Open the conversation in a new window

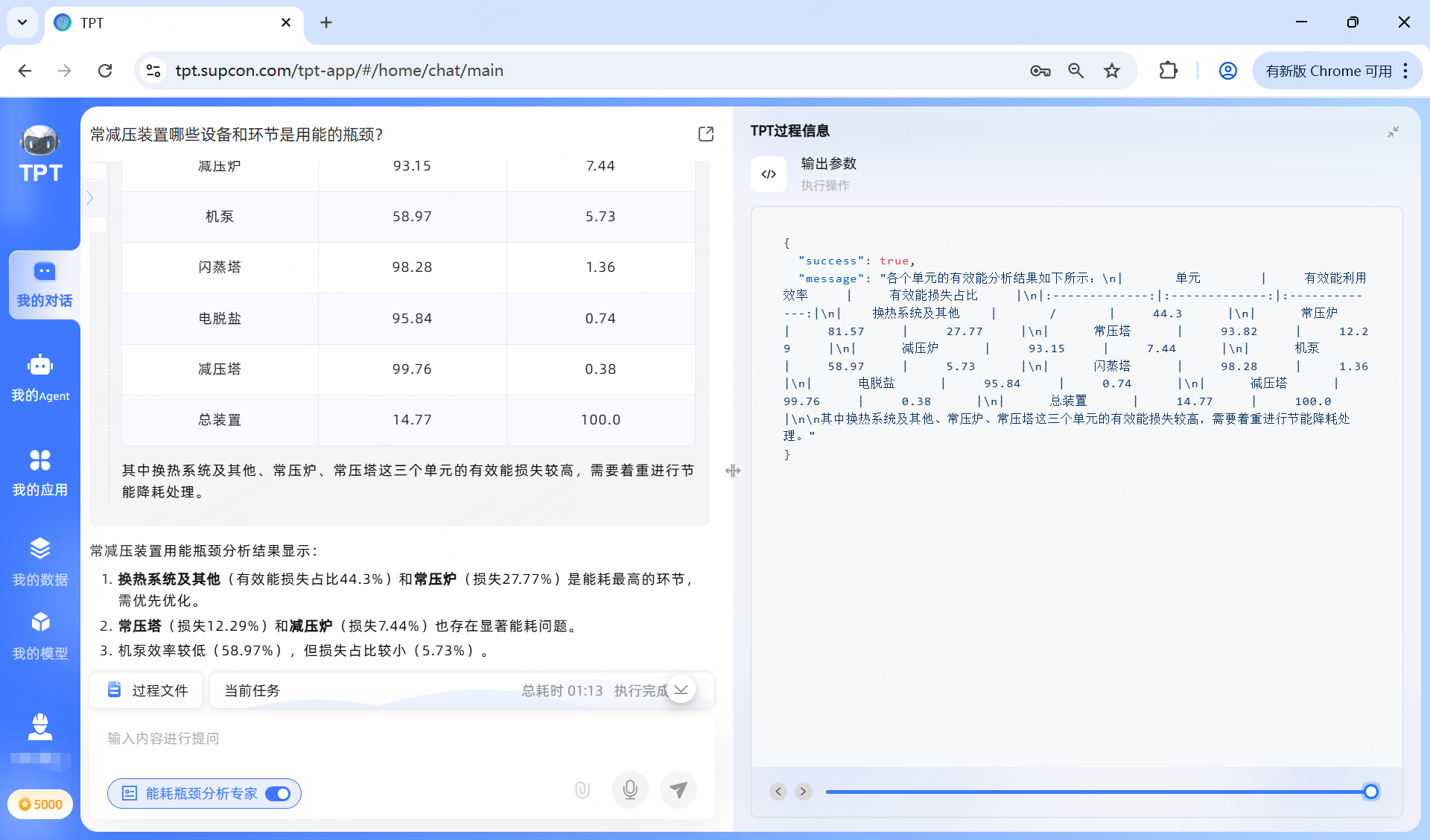[x=705, y=134]
